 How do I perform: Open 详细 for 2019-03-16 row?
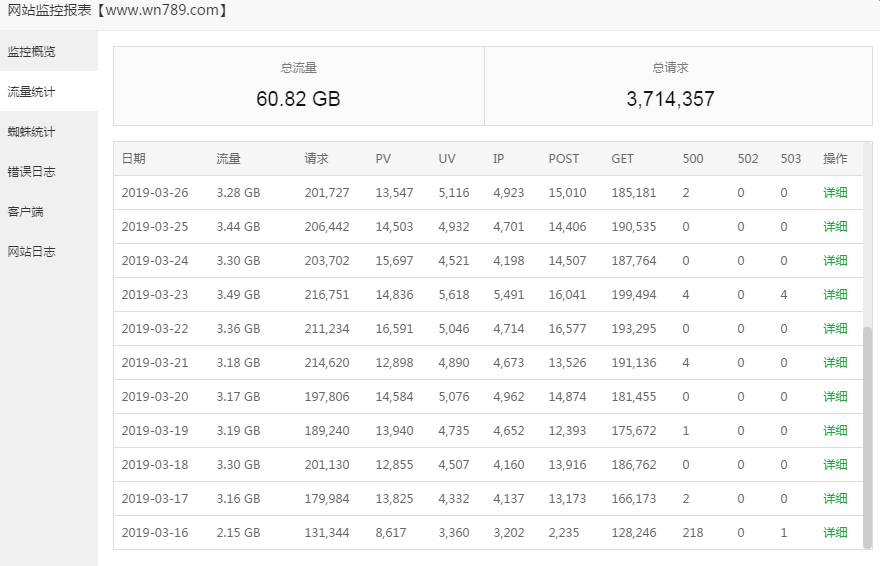[835, 533]
